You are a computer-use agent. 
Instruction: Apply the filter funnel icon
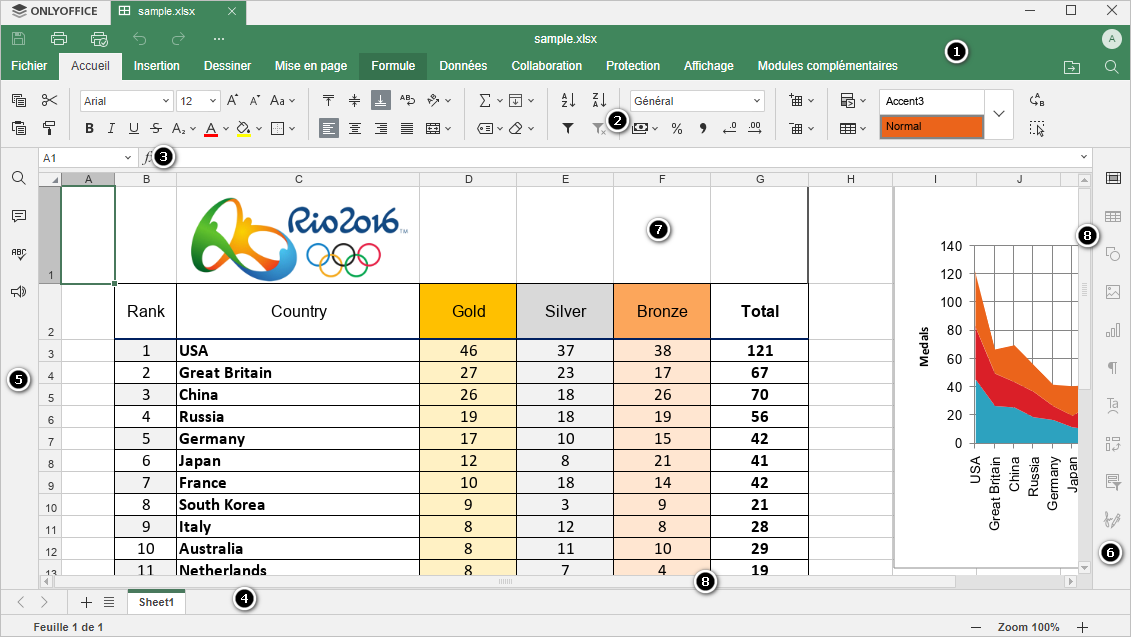(x=568, y=128)
